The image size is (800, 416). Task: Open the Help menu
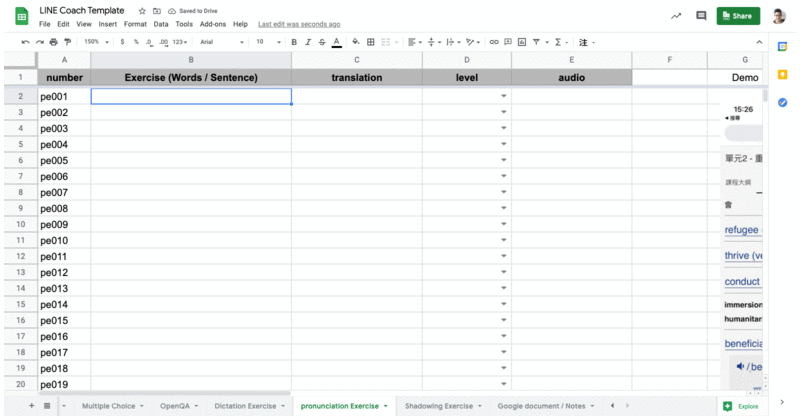240,24
